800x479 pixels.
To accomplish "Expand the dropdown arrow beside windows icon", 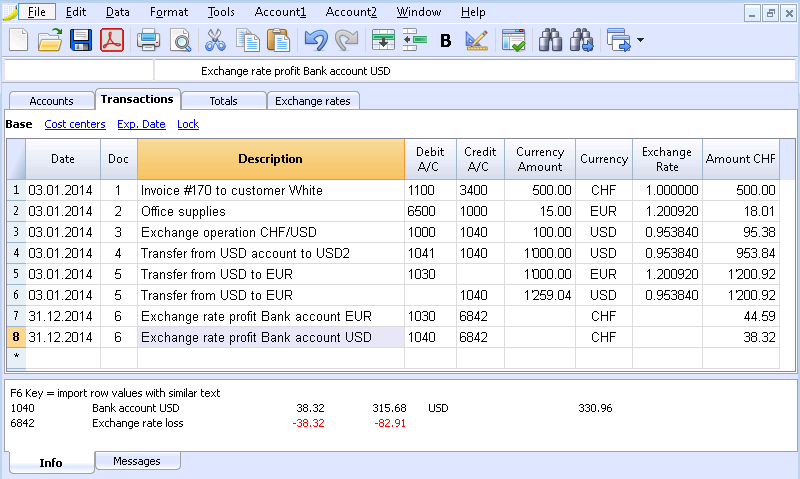I will click(x=640, y=40).
